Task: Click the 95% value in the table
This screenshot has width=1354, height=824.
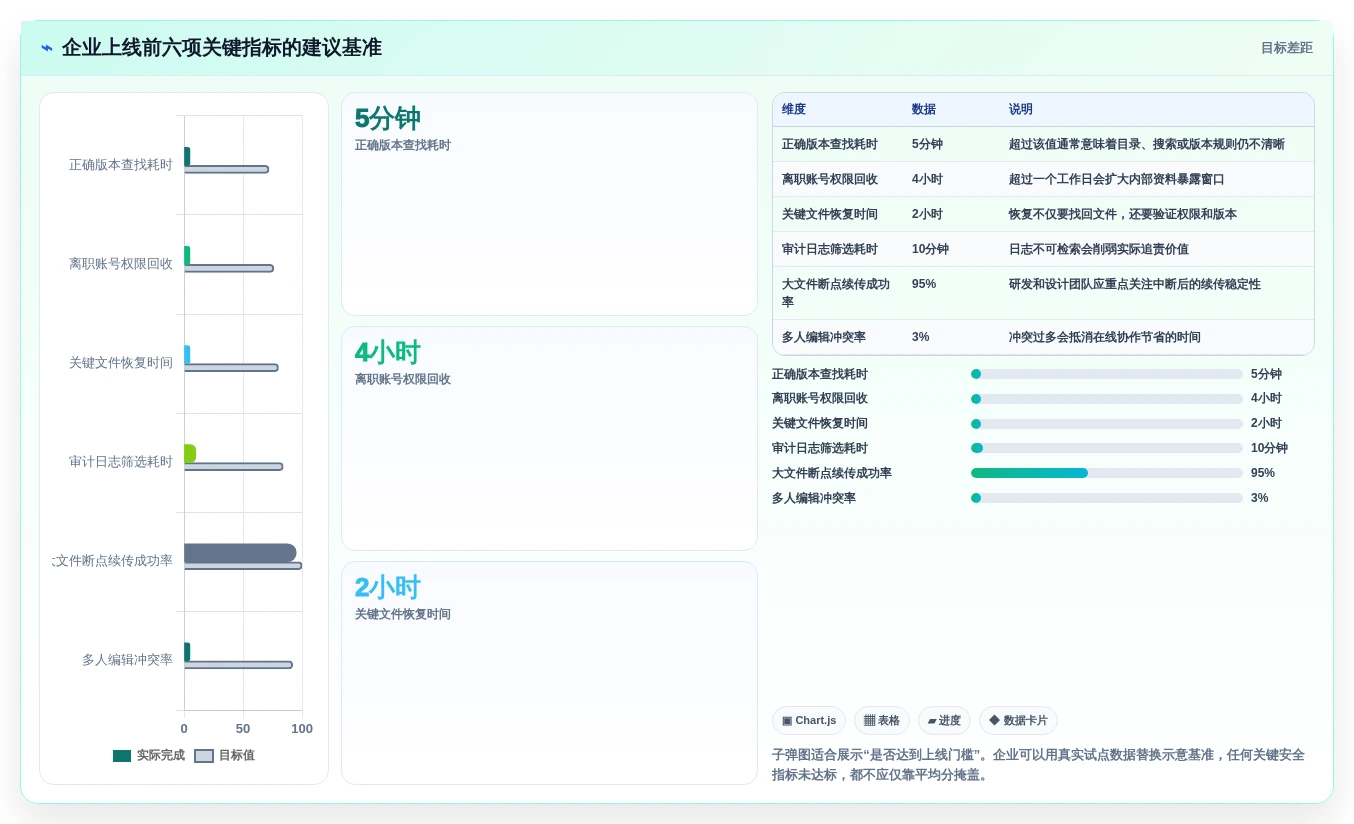Action: pos(924,285)
